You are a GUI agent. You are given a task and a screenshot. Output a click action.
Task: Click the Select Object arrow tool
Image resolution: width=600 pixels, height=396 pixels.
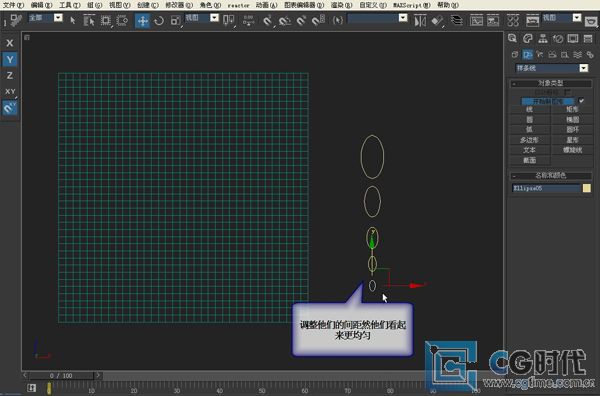click(x=73, y=20)
